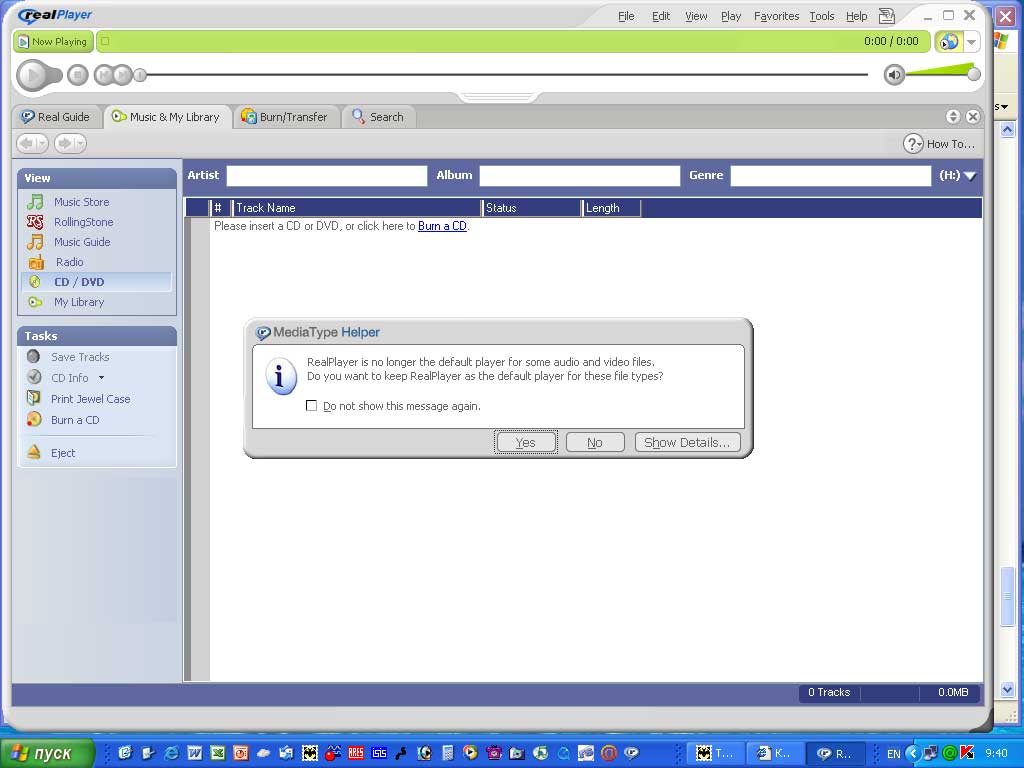Open the File menu
This screenshot has width=1024, height=768.
pyautogui.click(x=626, y=16)
